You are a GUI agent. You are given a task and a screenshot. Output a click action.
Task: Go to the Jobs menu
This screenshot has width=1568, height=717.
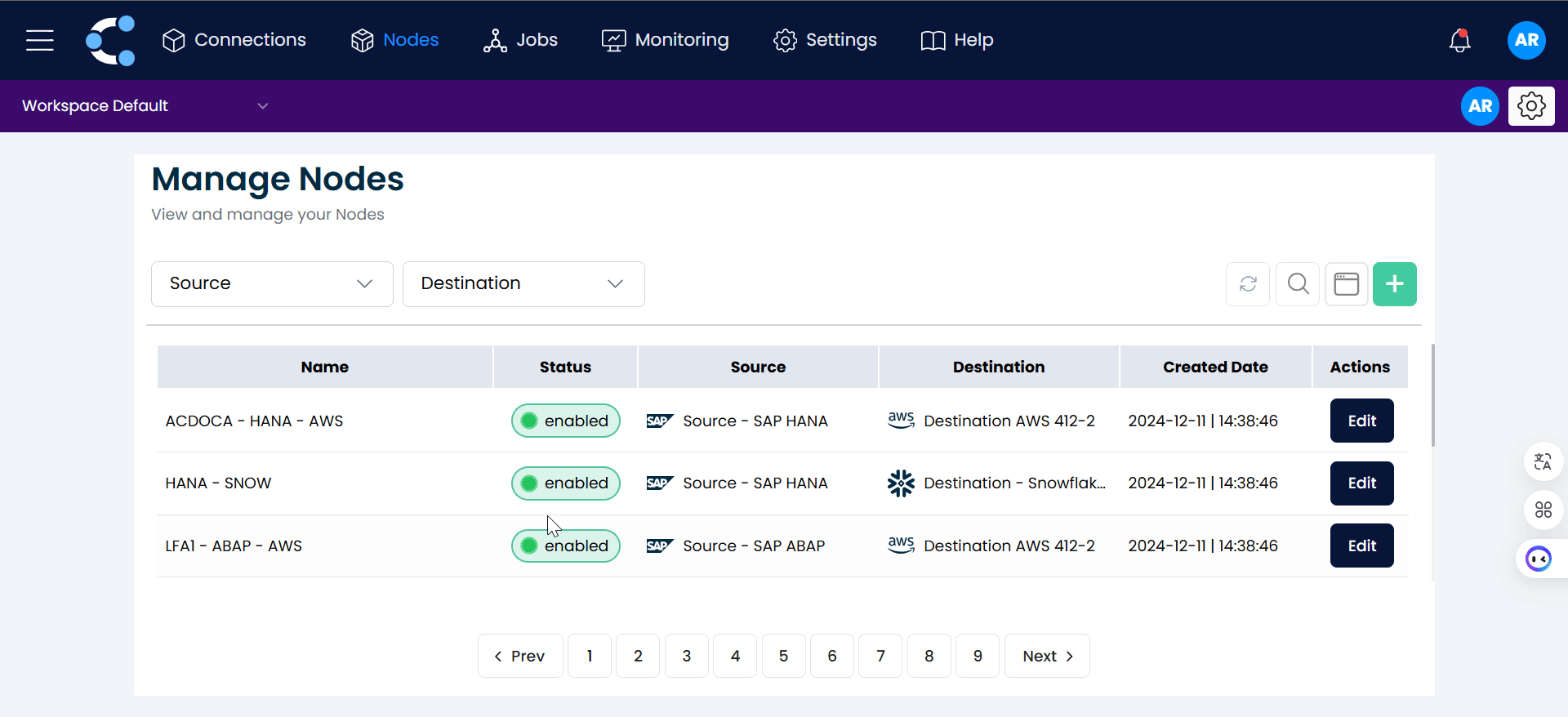(520, 40)
